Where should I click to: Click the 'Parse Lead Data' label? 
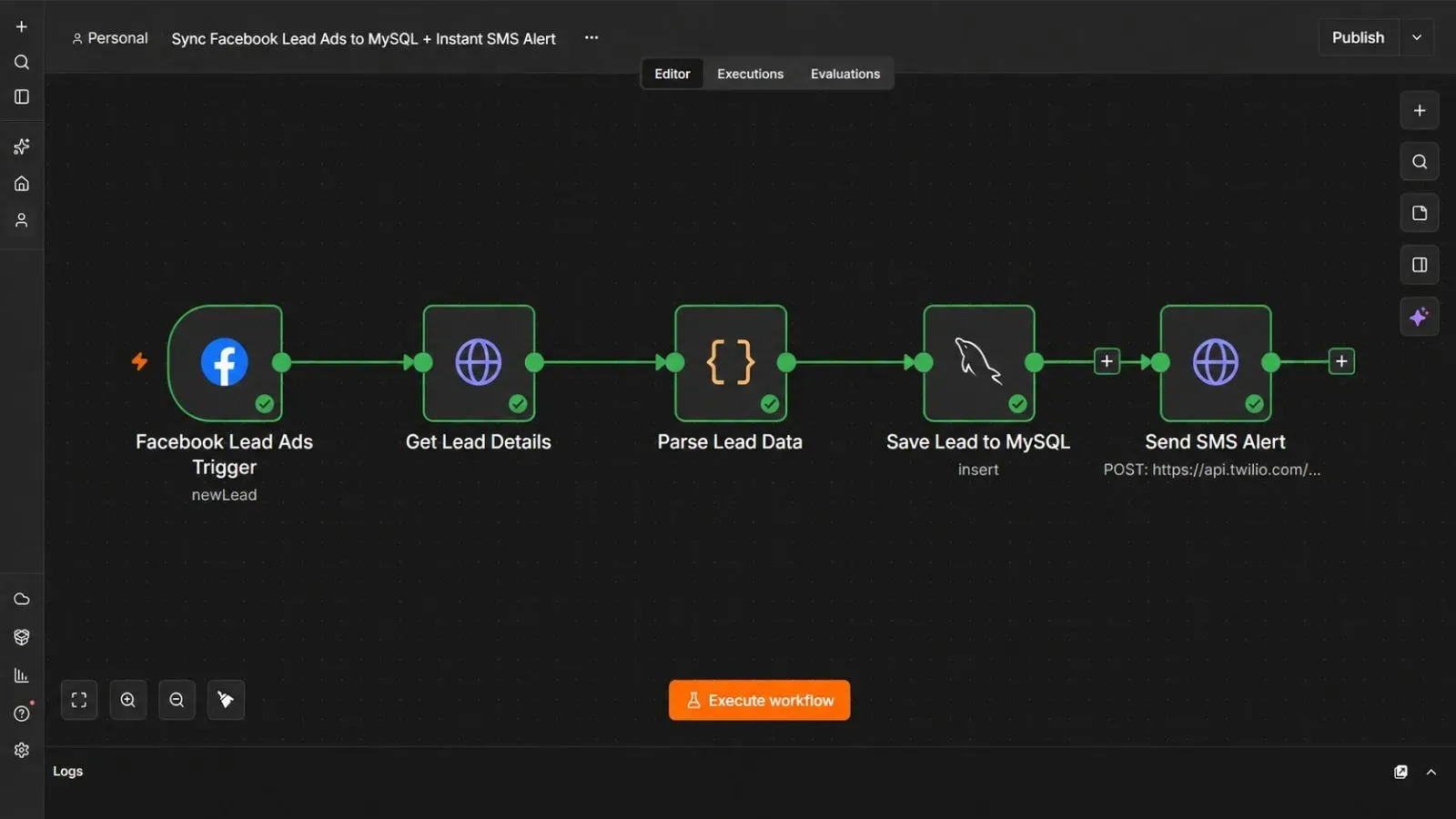(x=730, y=442)
